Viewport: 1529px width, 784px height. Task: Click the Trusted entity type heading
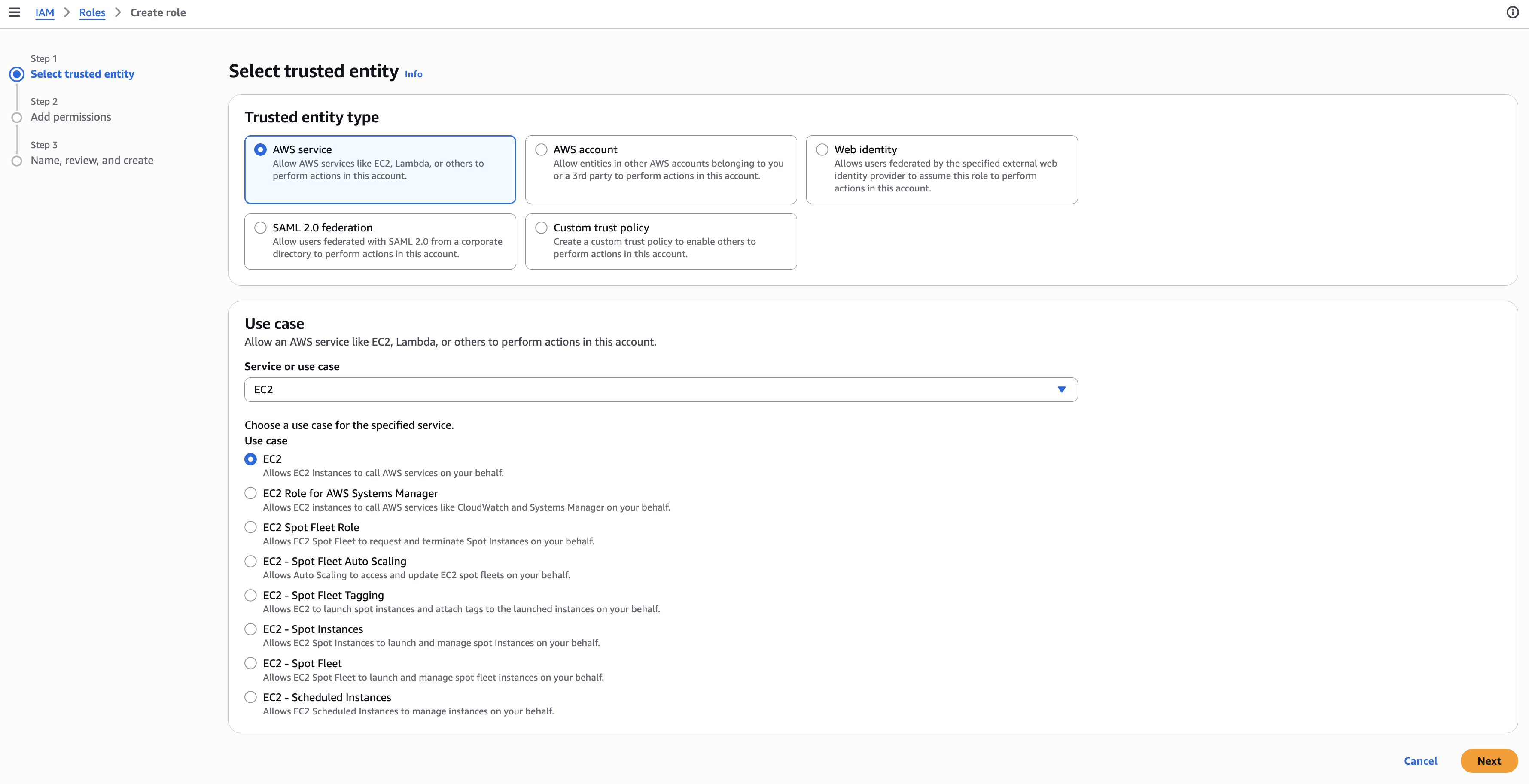312,117
